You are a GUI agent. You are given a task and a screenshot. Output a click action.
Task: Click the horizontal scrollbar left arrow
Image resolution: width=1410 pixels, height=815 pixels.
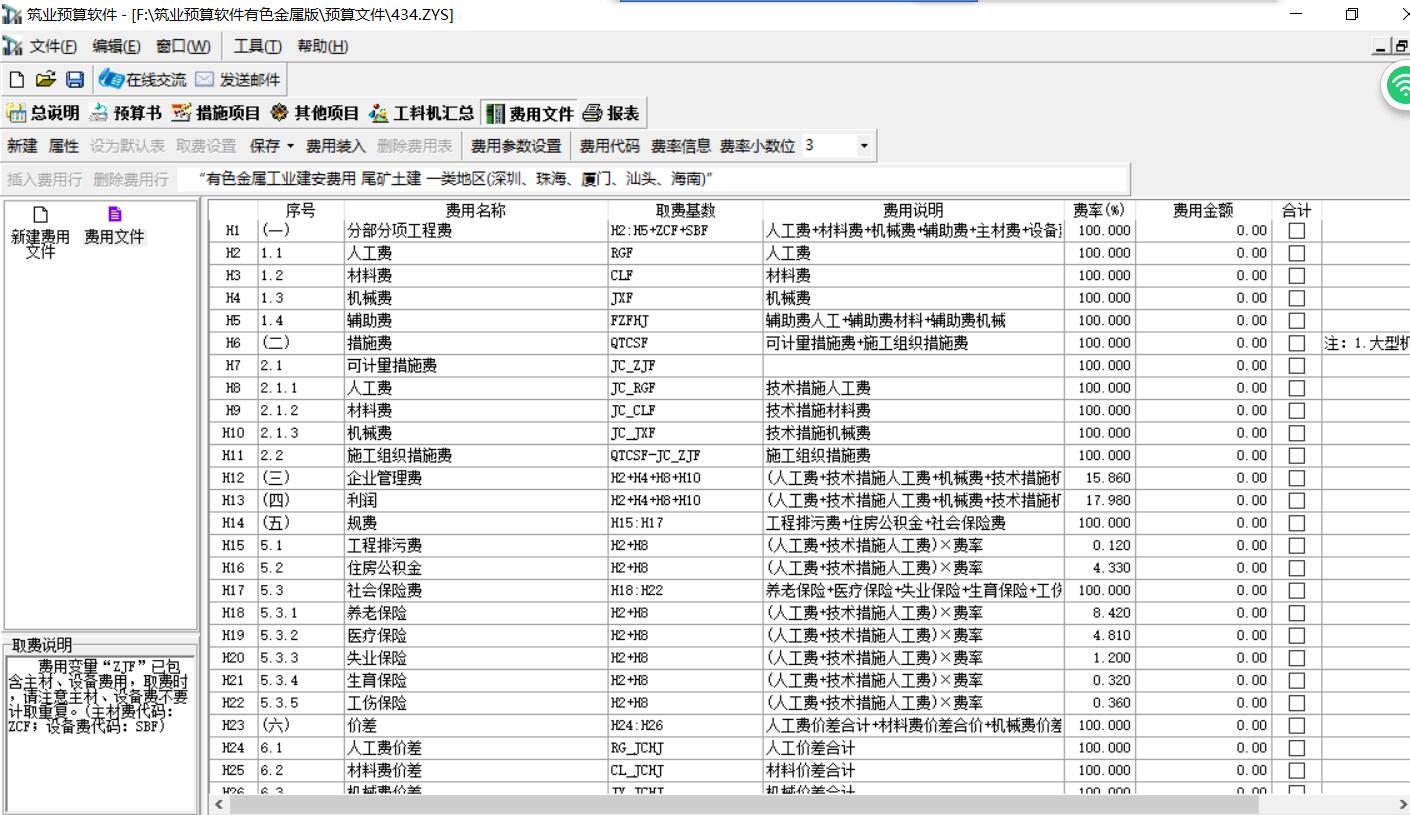click(218, 804)
